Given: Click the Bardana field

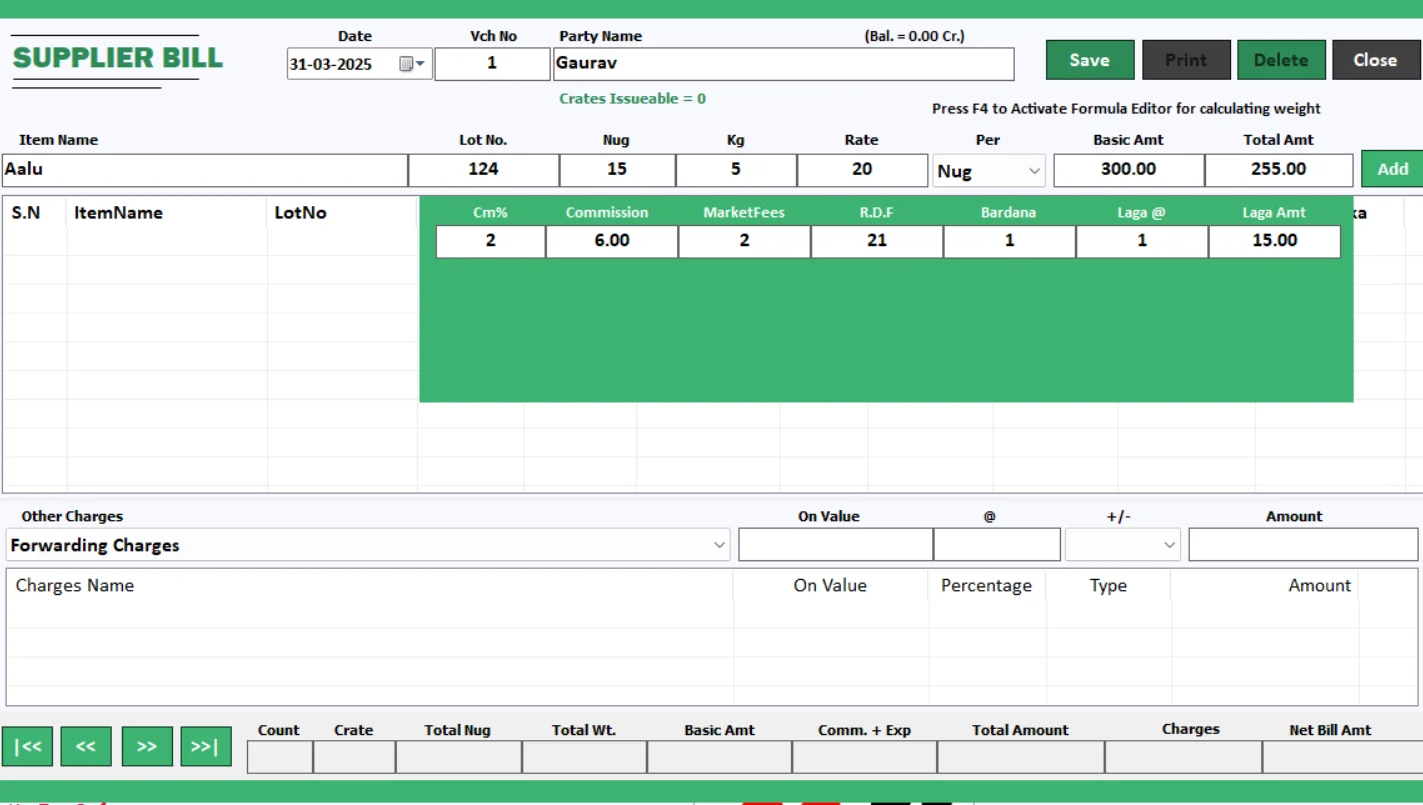Looking at the screenshot, I should point(1010,241).
